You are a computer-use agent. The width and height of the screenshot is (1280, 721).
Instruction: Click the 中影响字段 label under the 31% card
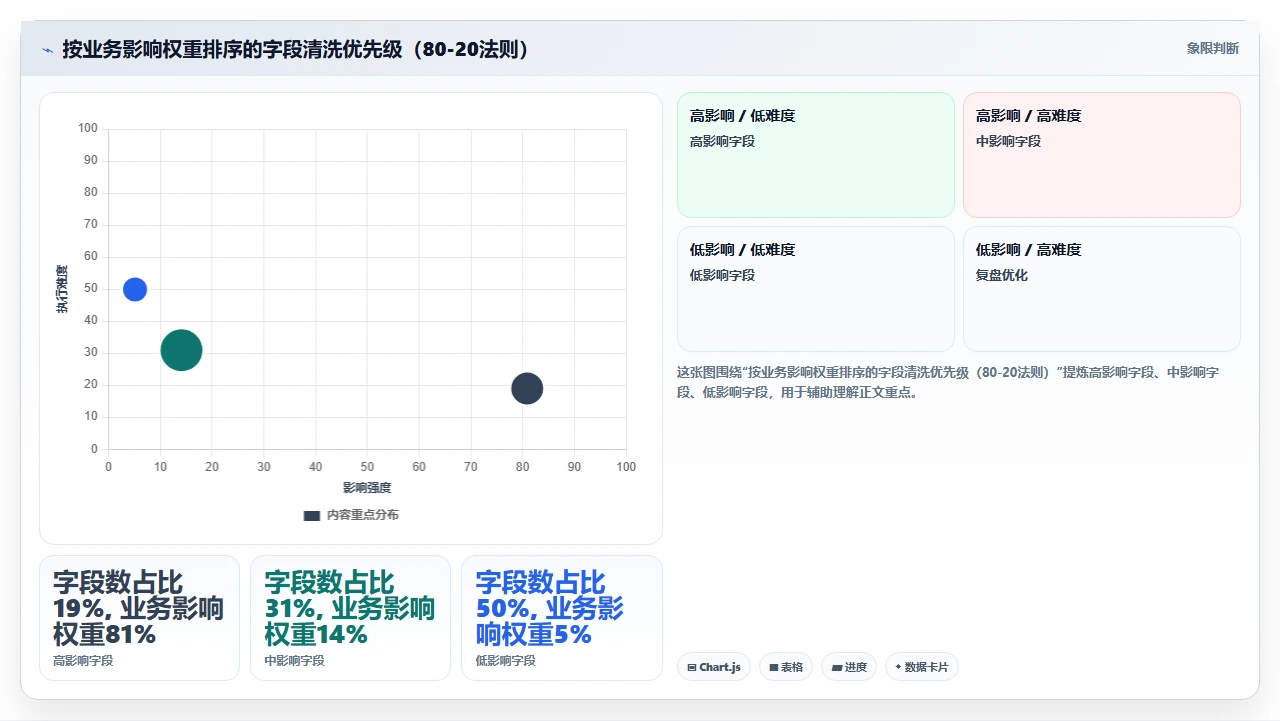[294, 661]
